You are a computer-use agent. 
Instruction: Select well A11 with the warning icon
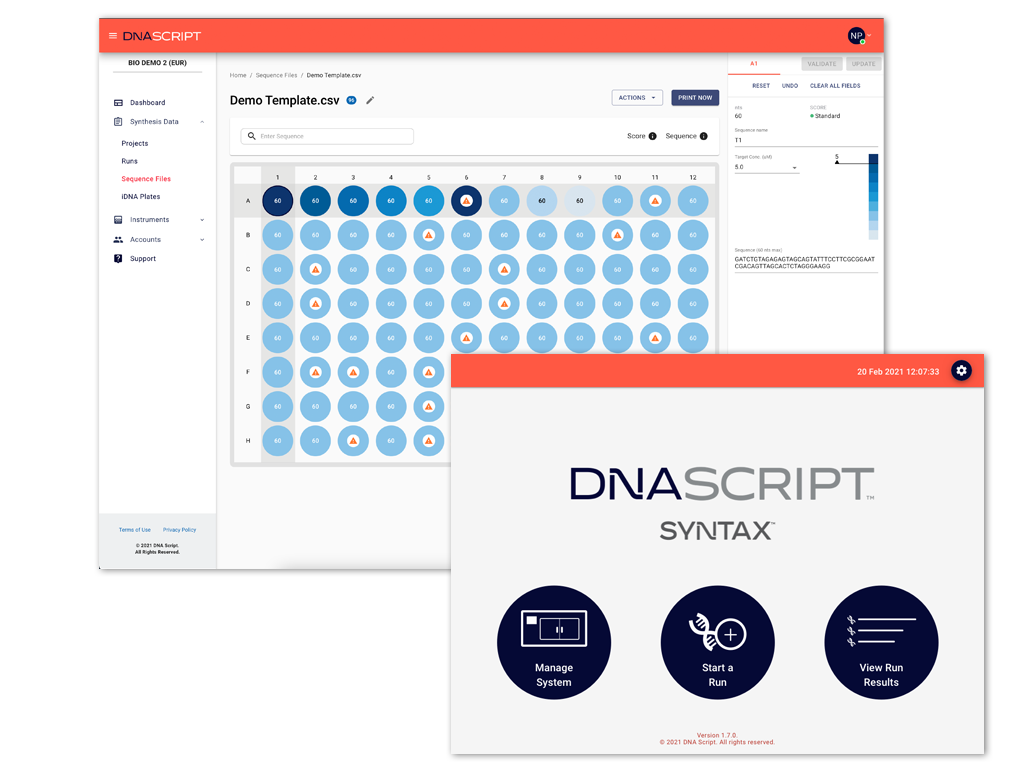655,200
